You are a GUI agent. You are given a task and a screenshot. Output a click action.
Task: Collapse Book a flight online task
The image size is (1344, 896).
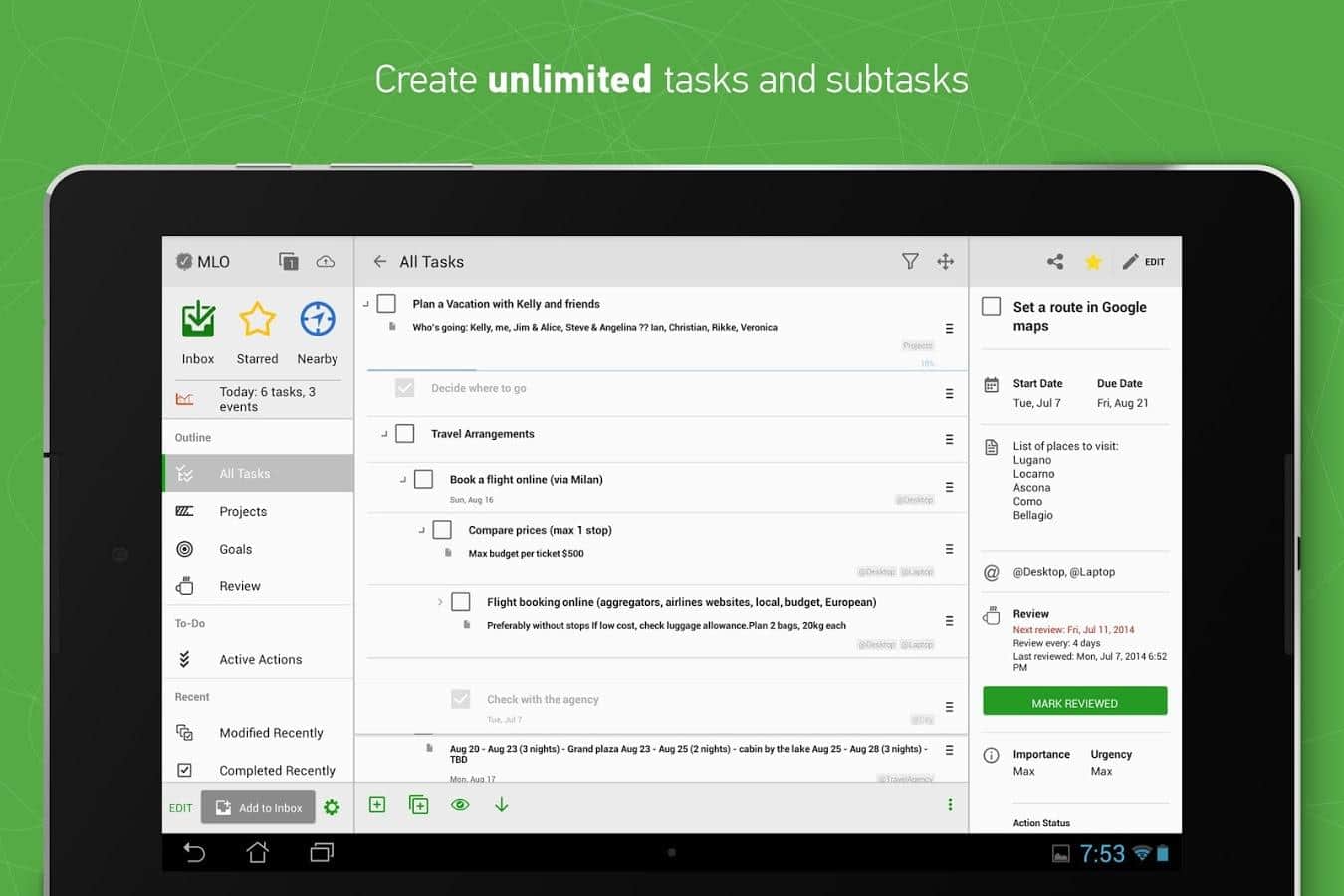[x=403, y=480]
